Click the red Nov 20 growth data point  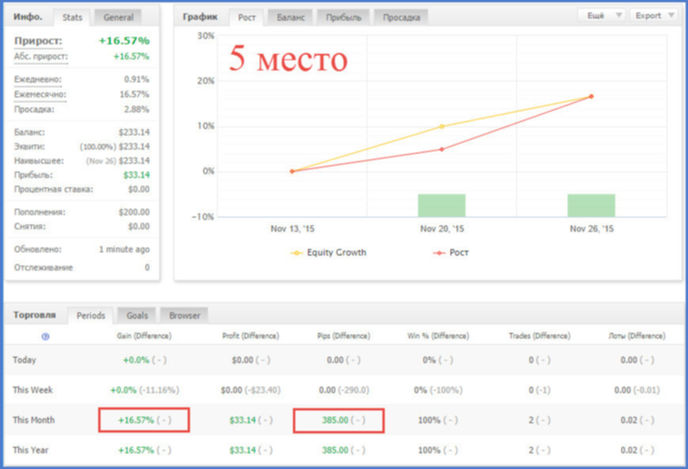click(442, 149)
